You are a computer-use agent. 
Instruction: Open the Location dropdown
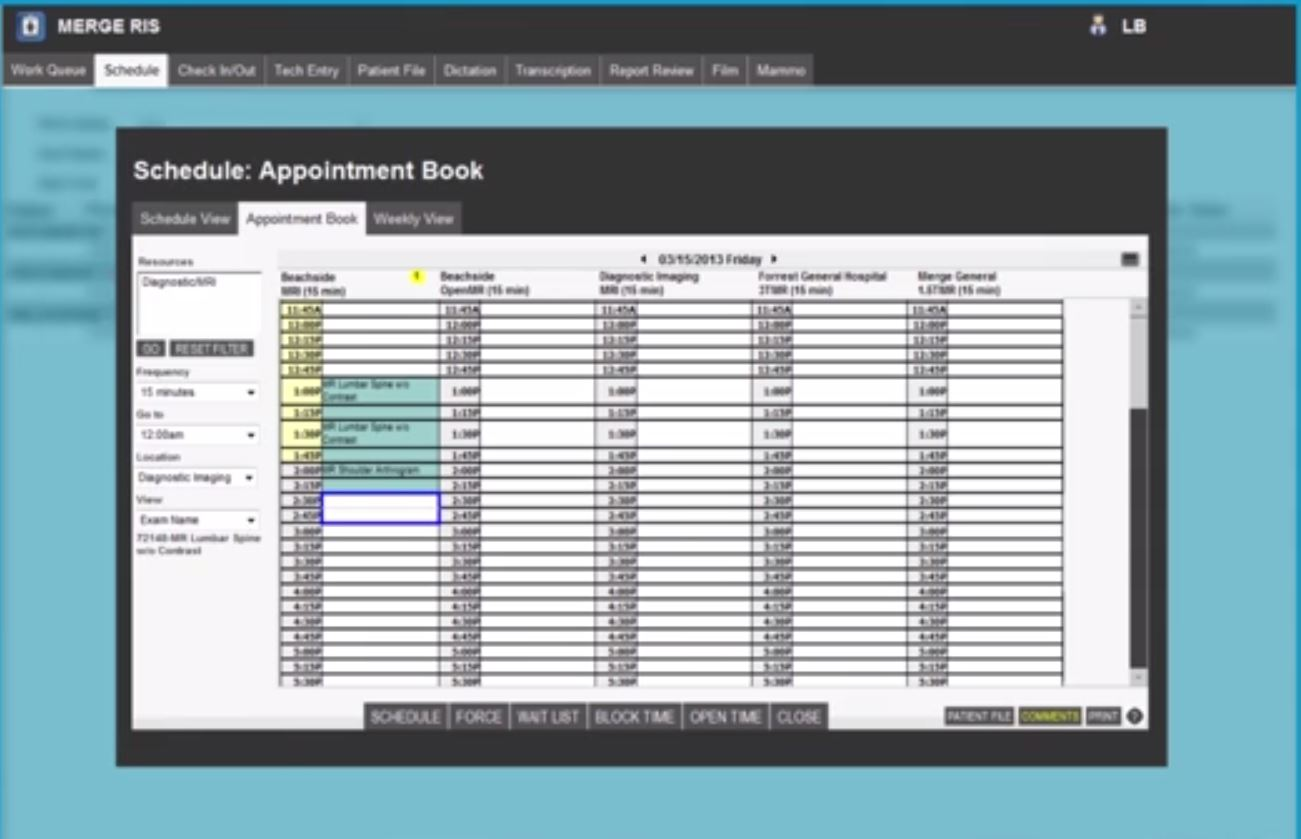(198, 478)
